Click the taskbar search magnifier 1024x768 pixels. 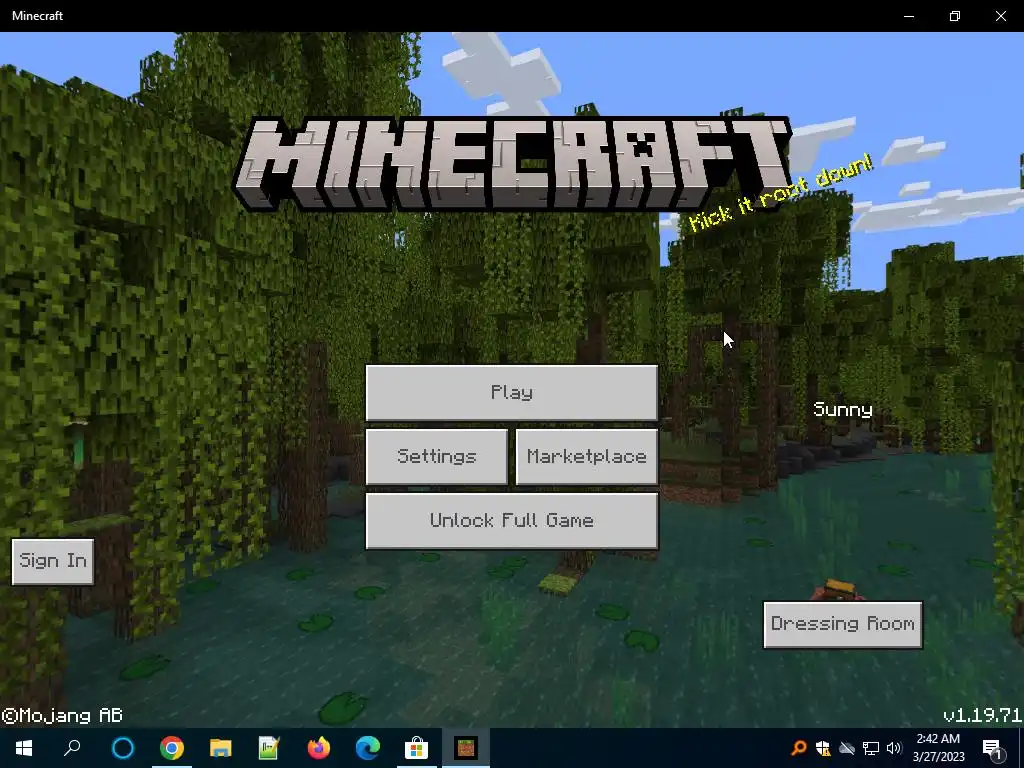coord(72,748)
